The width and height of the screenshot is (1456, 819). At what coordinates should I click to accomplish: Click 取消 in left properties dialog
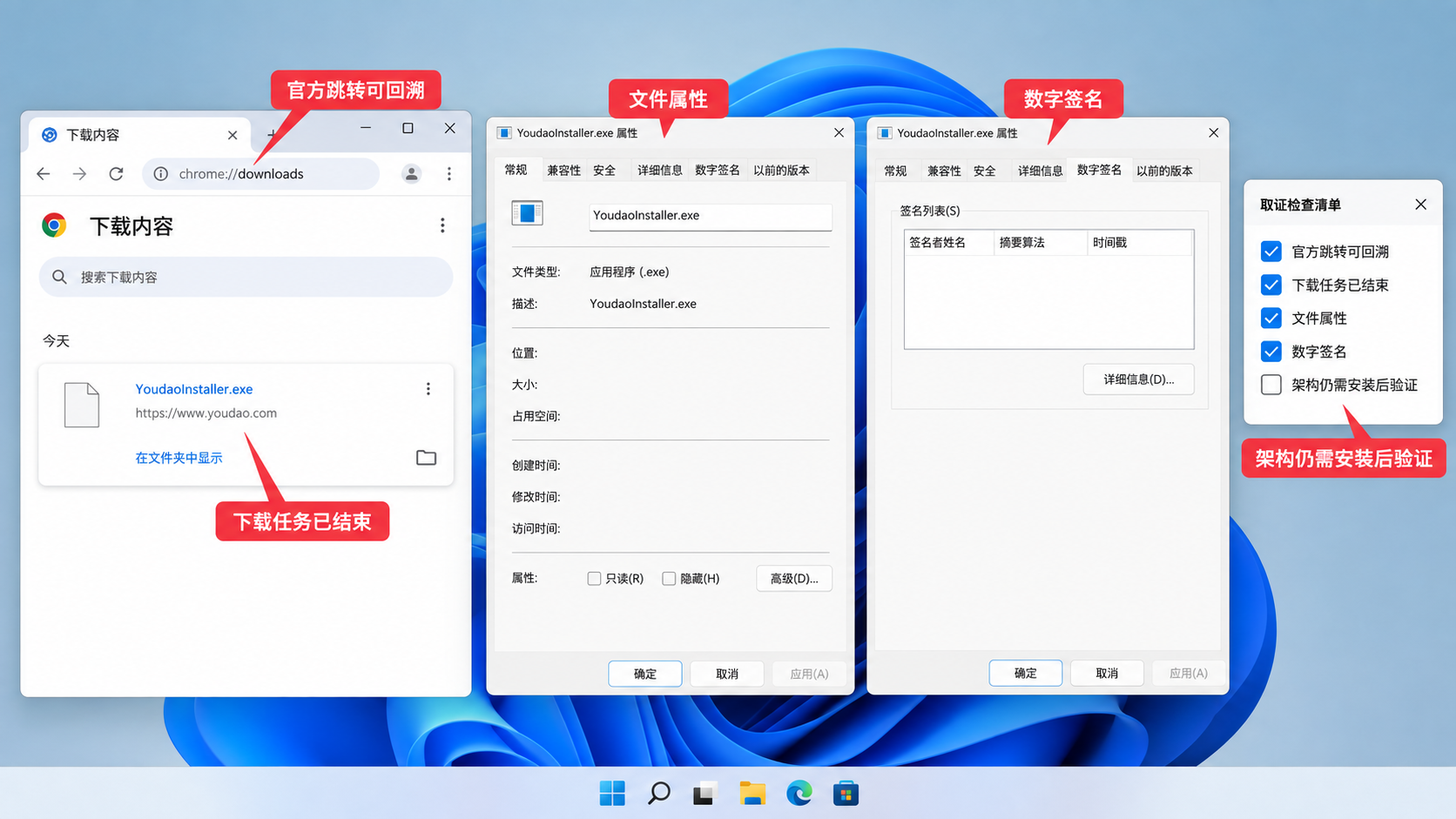pos(727,674)
